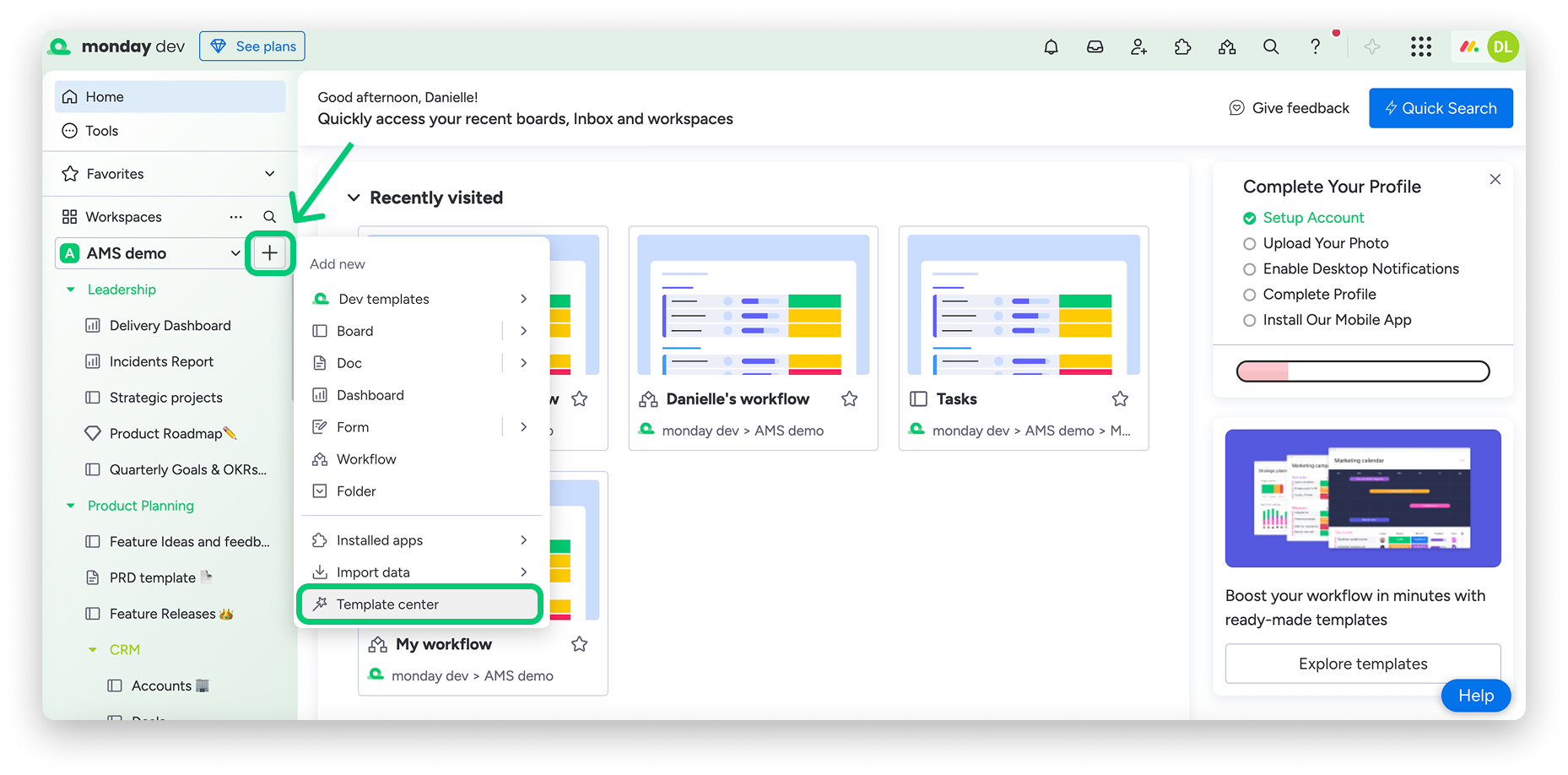The width and height of the screenshot is (1568, 775).
Task: Favorite Danielle's workflow with the star
Action: (x=850, y=399)
